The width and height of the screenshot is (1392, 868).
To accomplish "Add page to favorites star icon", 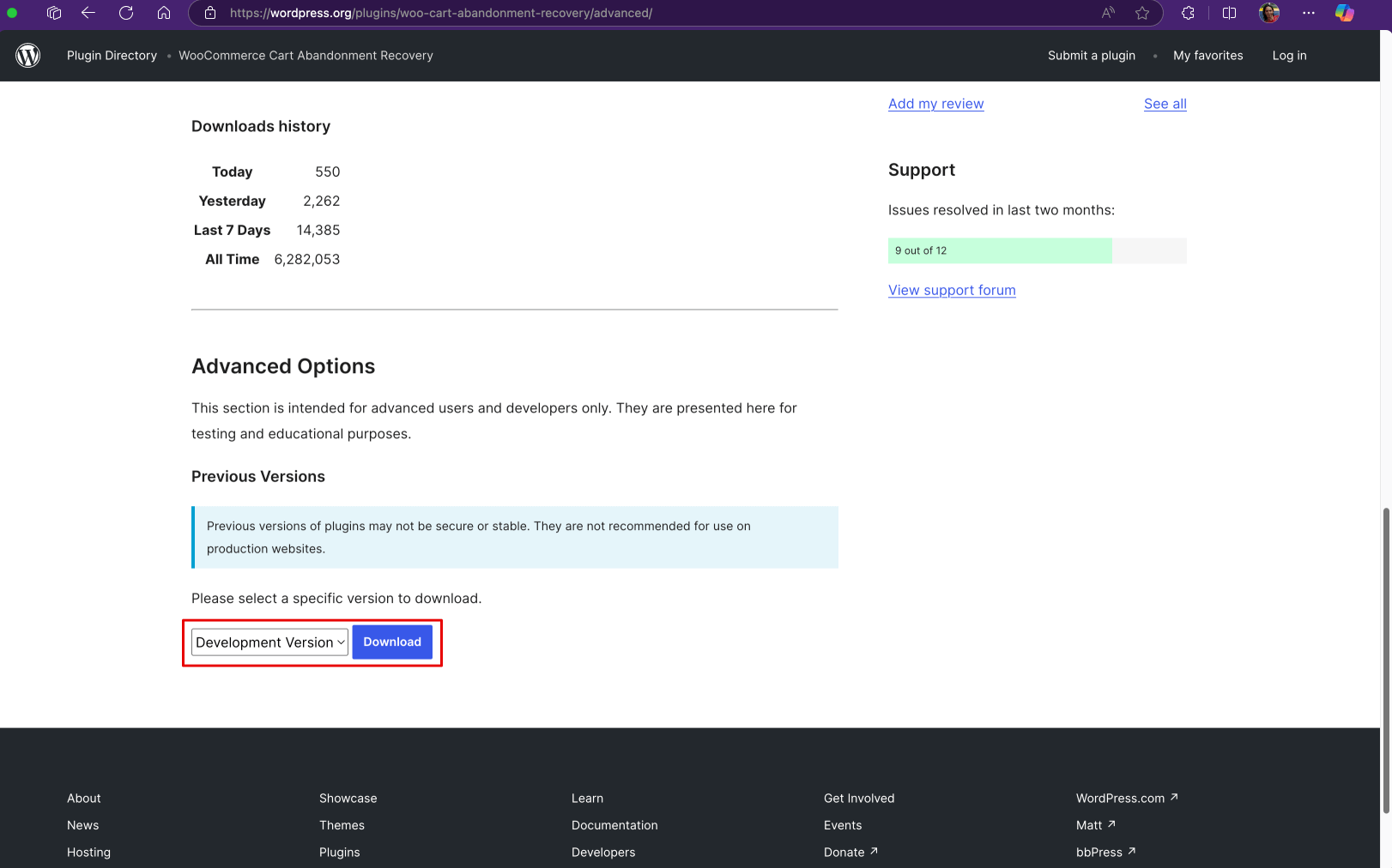I will [1142, 13].
